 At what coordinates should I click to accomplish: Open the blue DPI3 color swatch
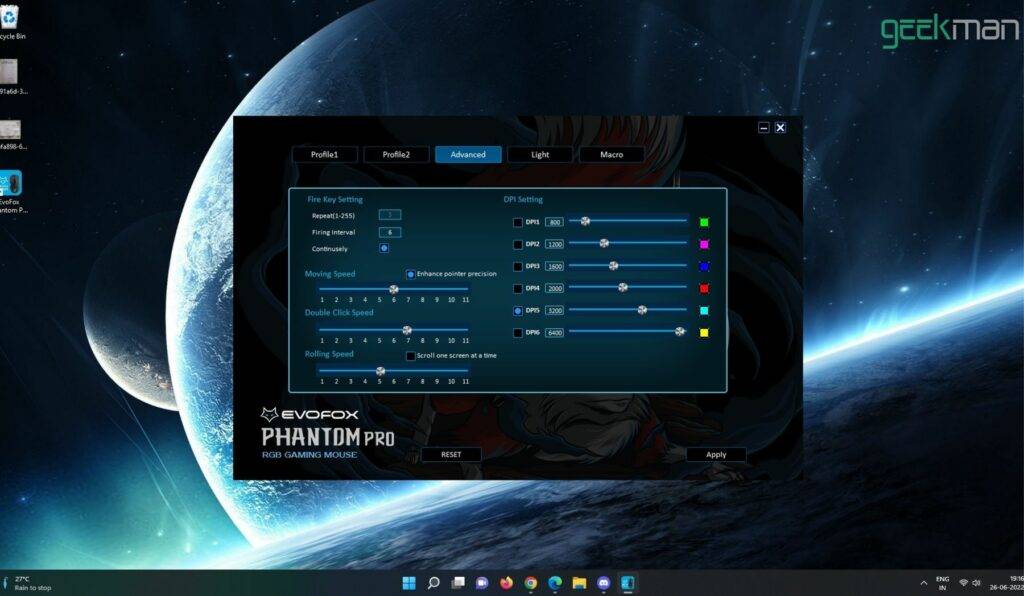coord(704,266)
